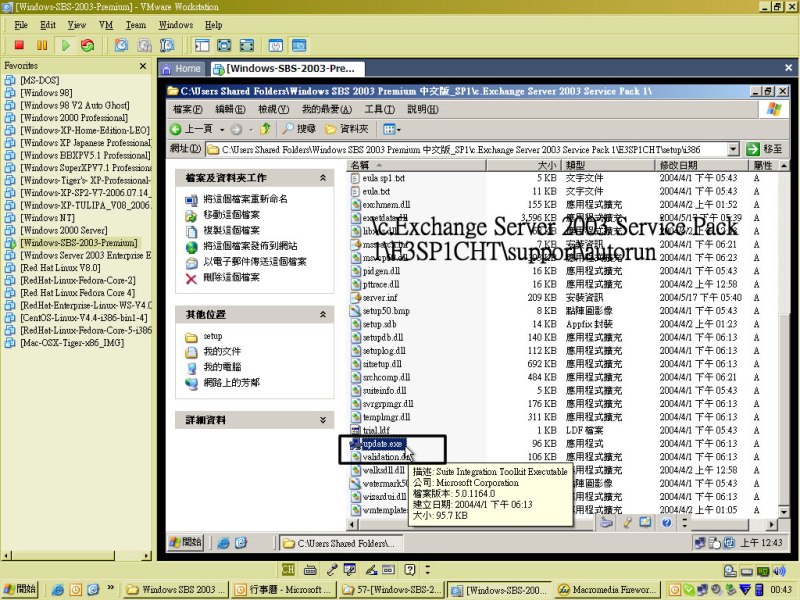Click 移動這個檔案 move link

pyautogui.click(x=232, y=215)
